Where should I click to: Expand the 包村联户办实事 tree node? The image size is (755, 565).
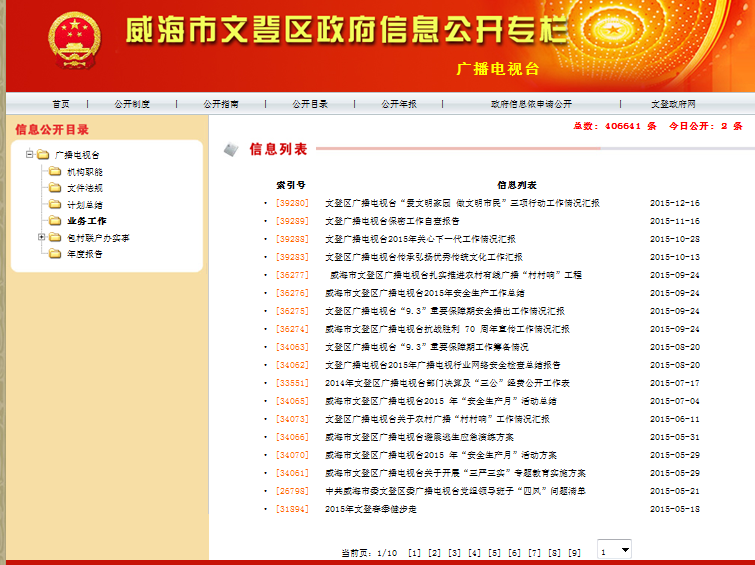click(41, 238)
